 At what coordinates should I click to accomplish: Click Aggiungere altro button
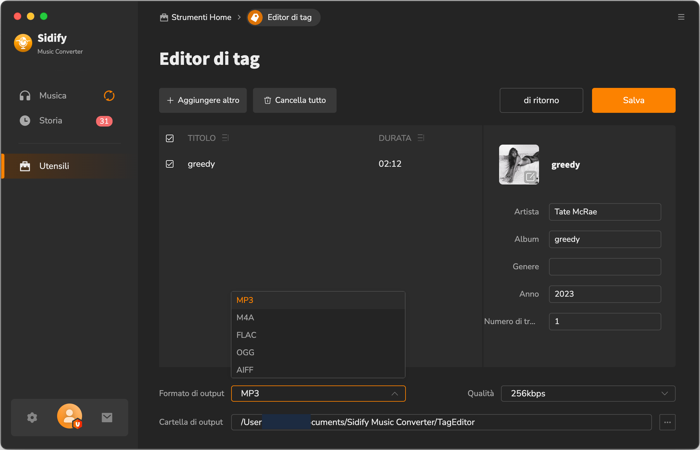click(x=203, y=100)
